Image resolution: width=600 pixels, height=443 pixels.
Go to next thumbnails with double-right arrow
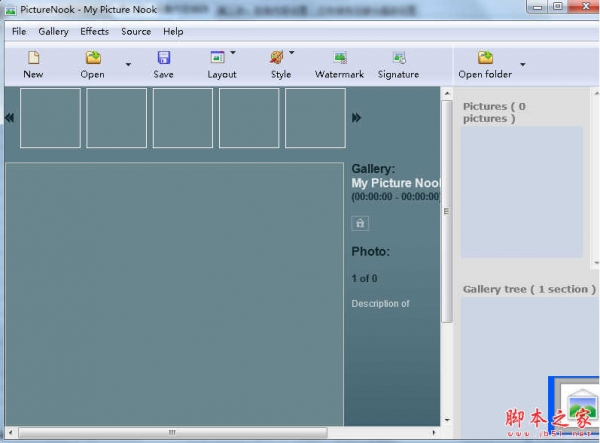356,117
